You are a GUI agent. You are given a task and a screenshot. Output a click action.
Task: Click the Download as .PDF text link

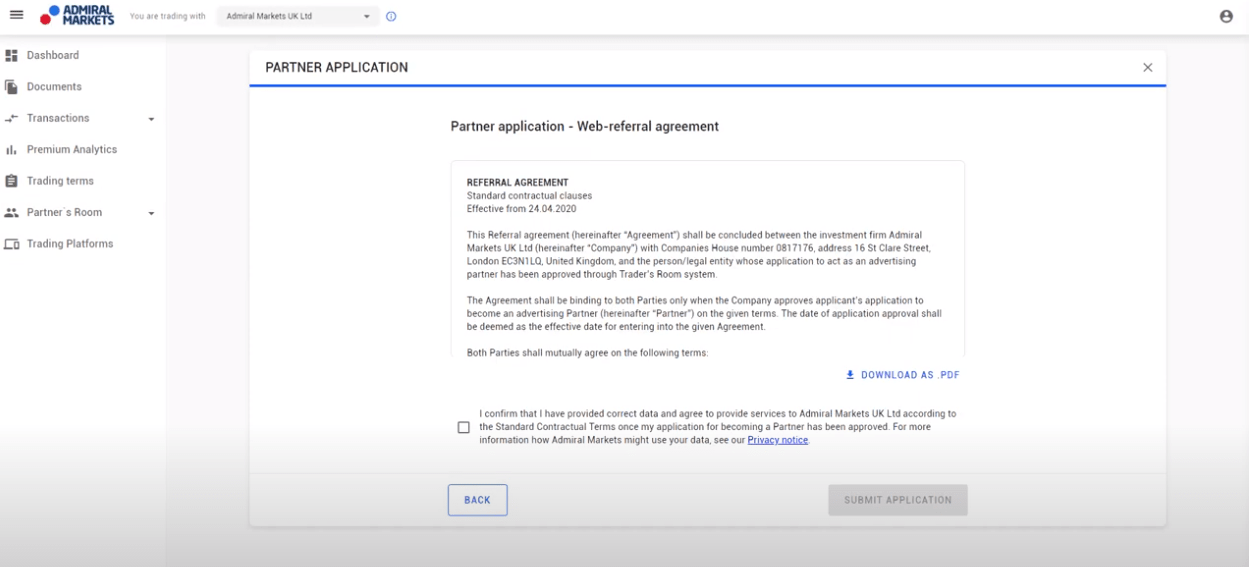910,375
